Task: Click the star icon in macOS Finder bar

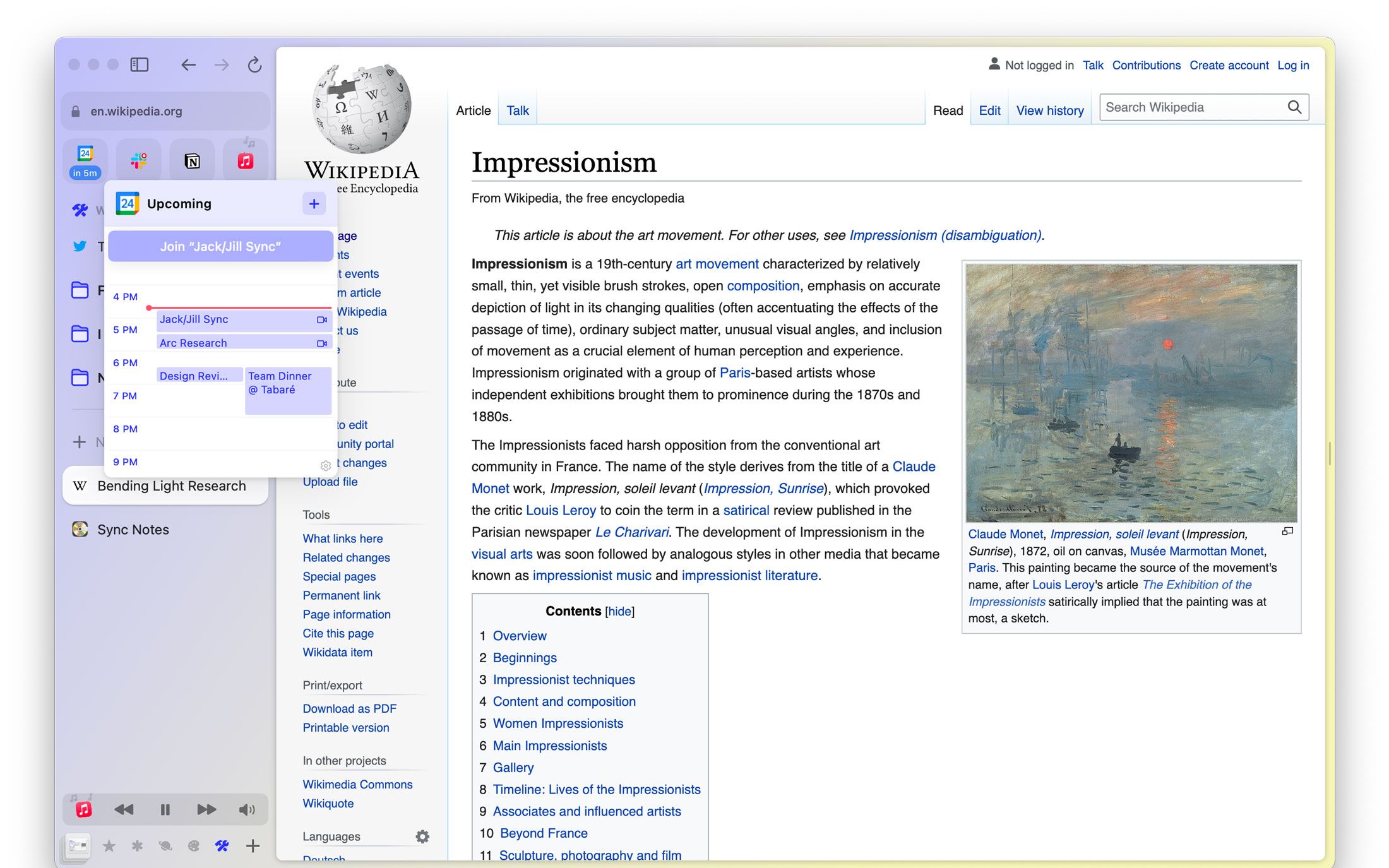Action: [108, 847]
